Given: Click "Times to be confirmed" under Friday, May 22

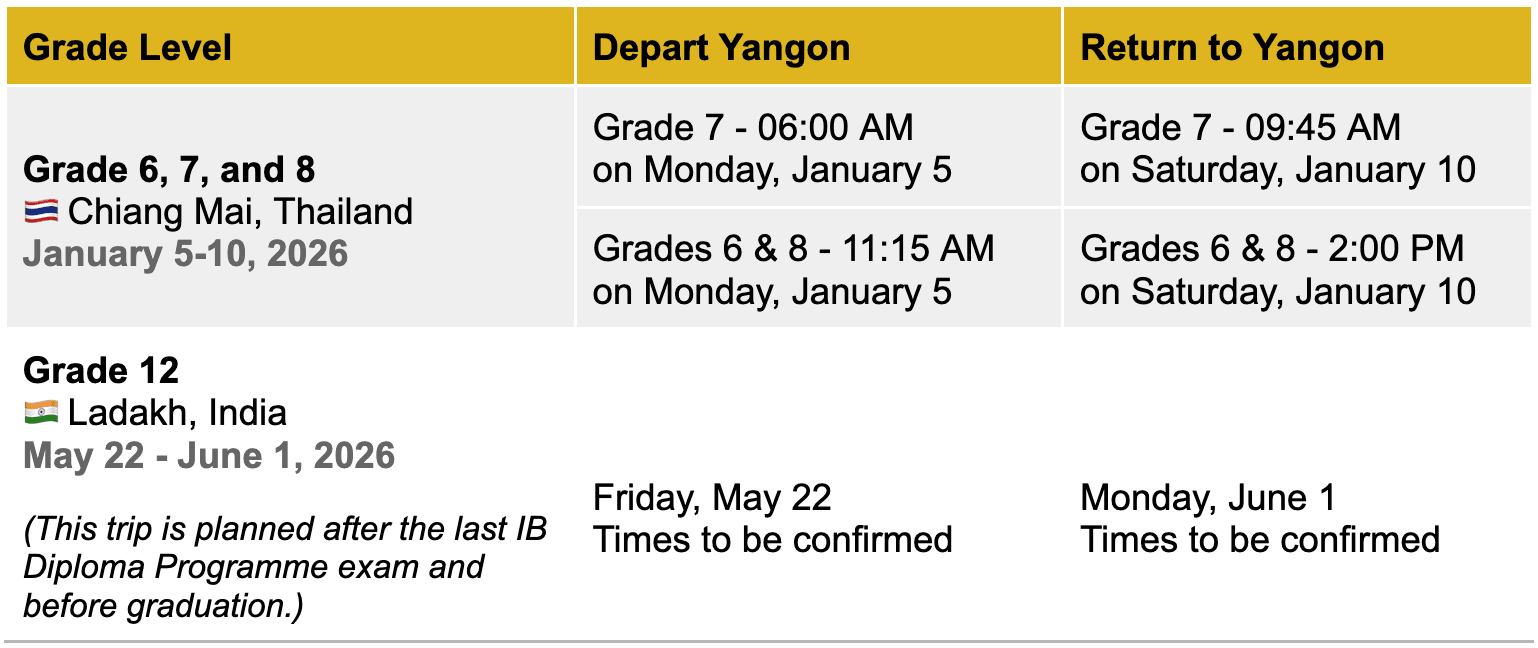Looking at the screenshot, I should click(x=772, y=540).
